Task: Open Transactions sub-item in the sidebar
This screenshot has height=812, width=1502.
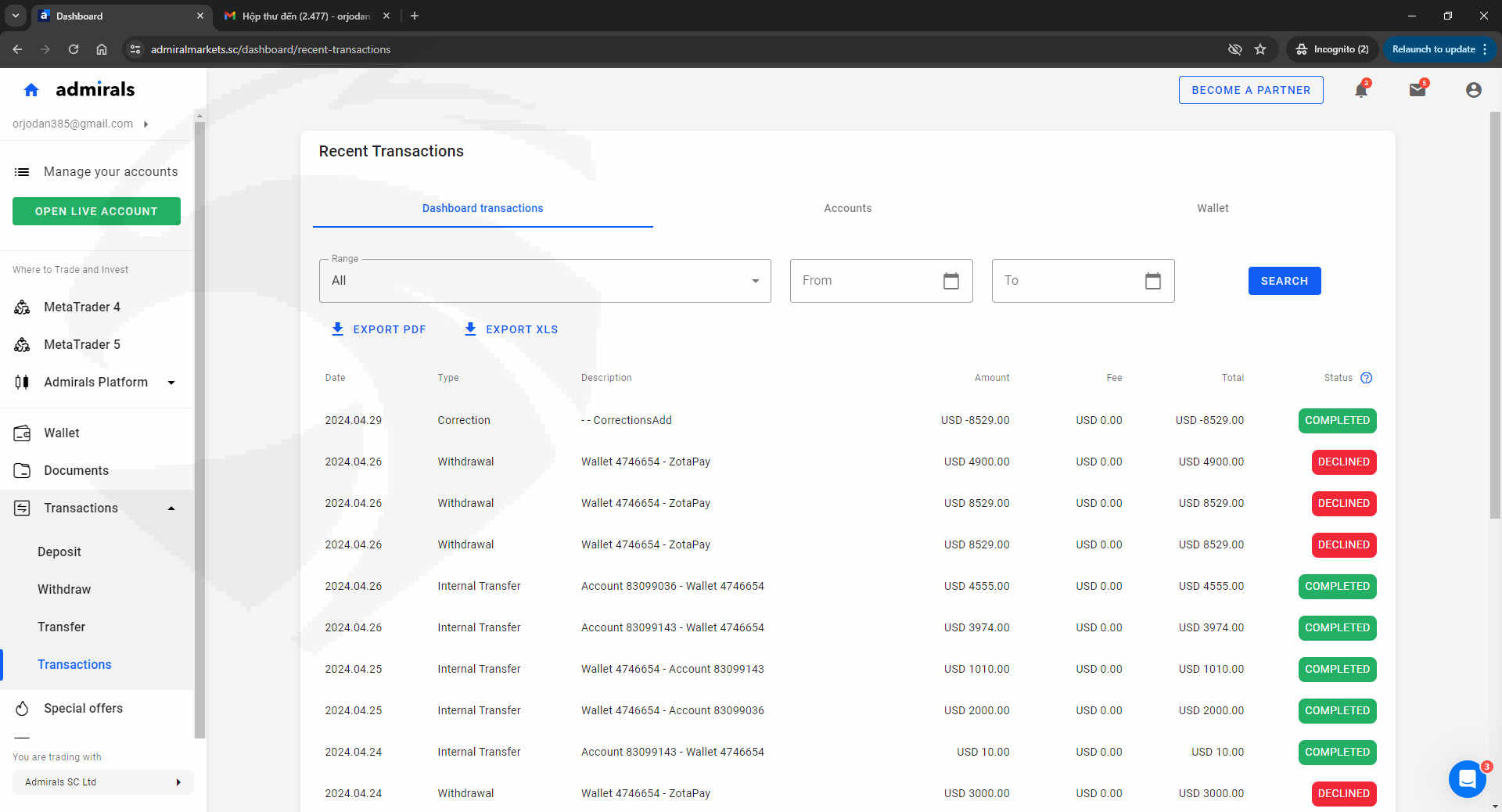Action: click(x=74, y=665)
